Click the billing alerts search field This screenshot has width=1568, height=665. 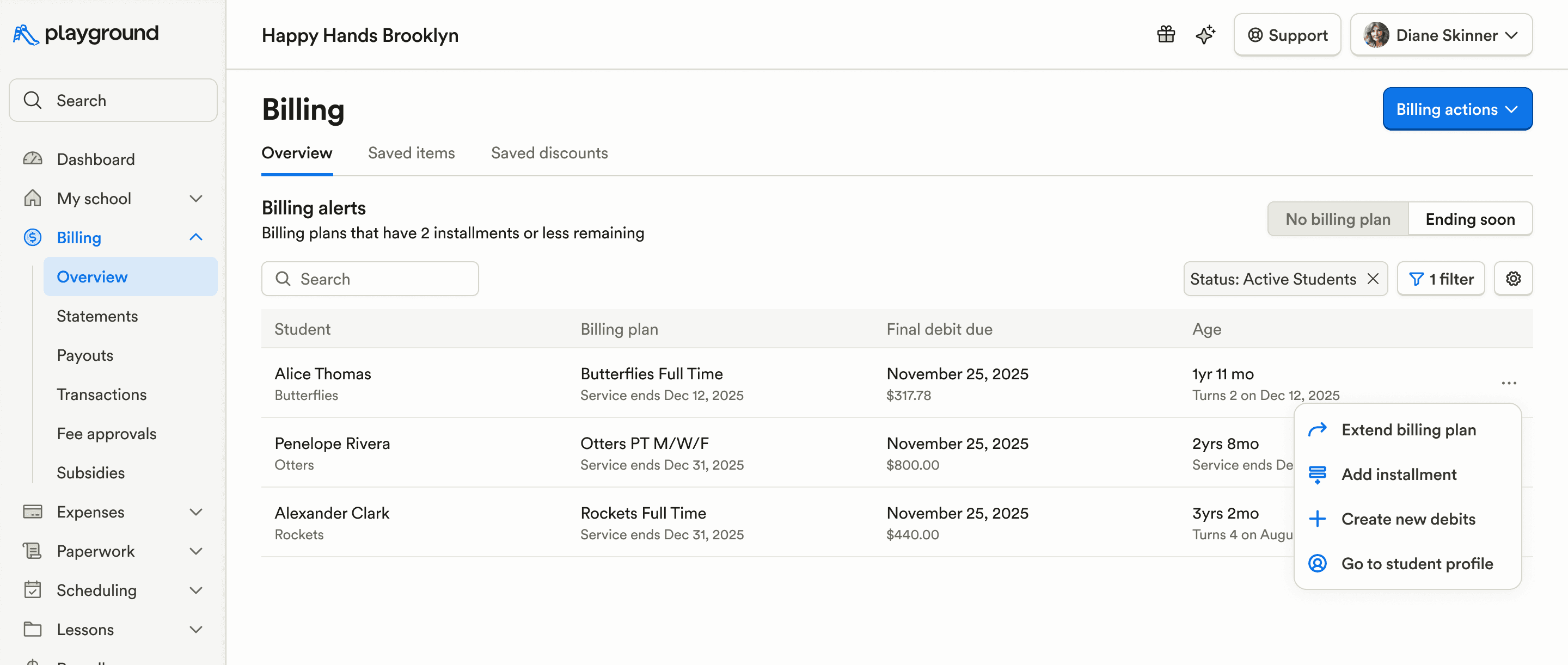[370, 279]
